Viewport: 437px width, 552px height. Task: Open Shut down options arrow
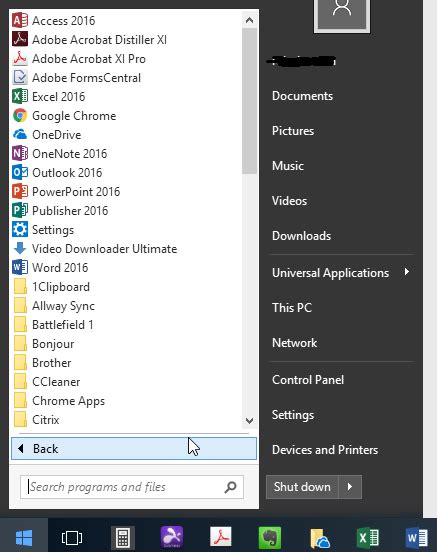point(350,487)
